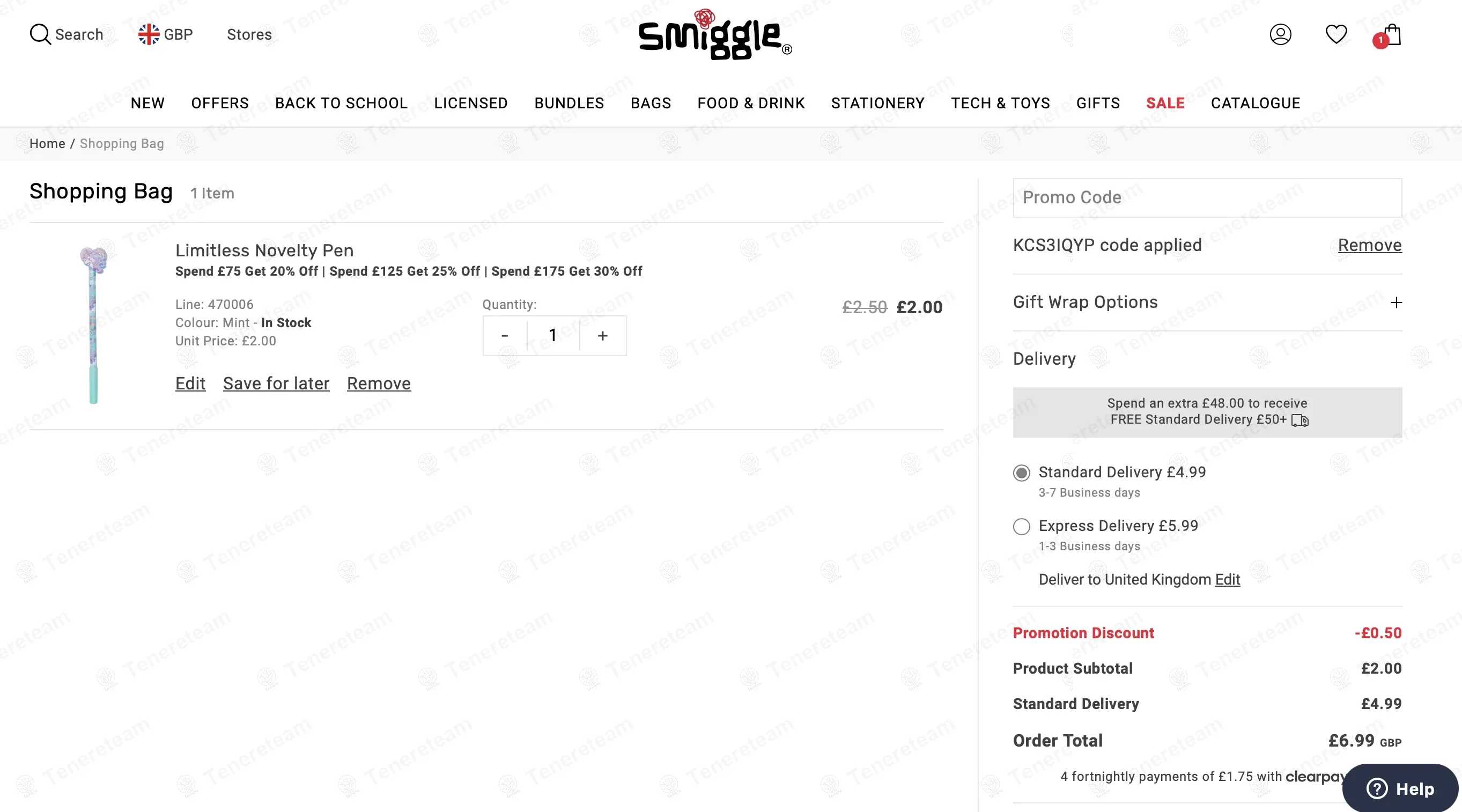Click the delivery truck icon in banner
1462x812 pixels.
[1299, 420]
